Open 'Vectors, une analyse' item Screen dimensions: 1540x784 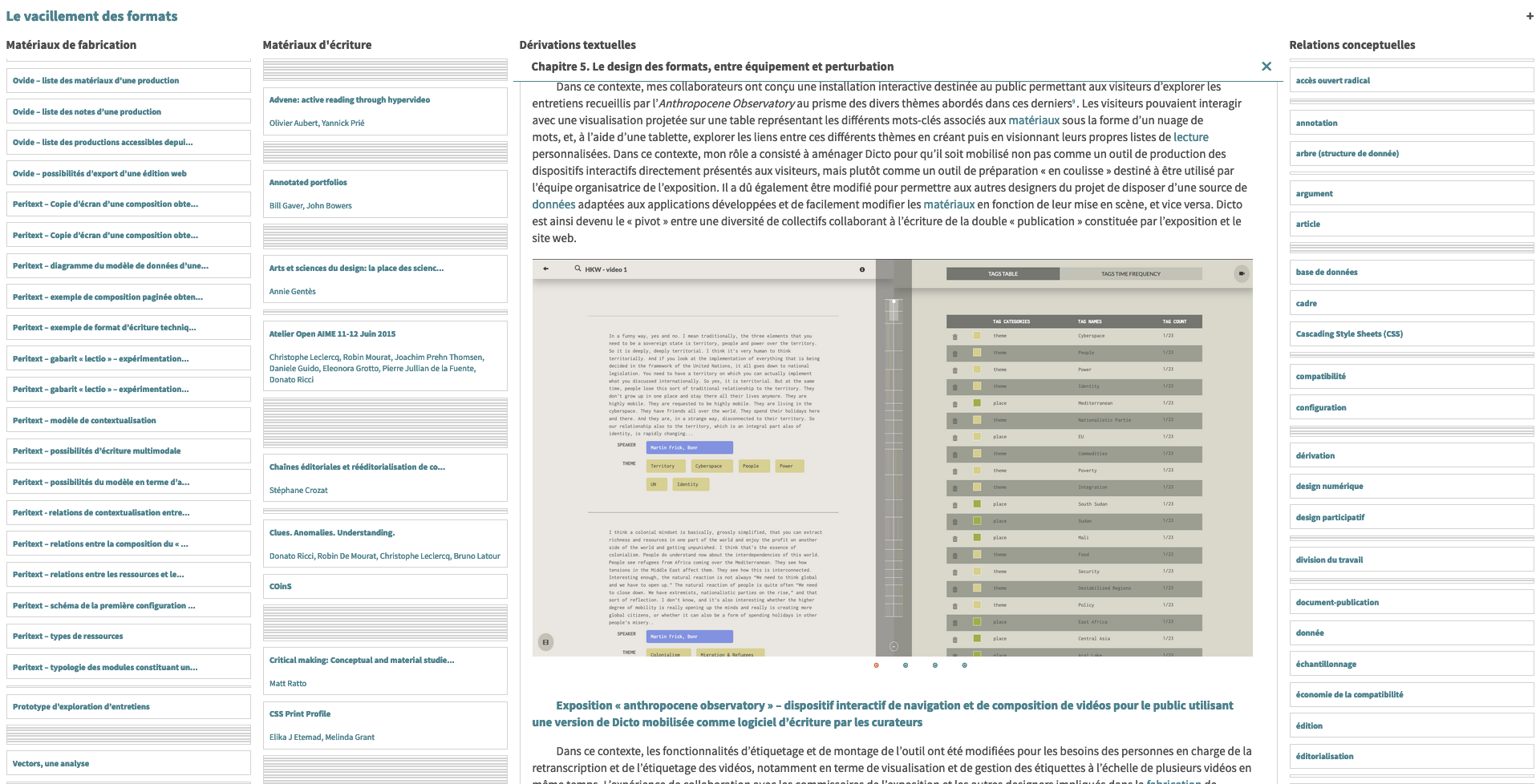128,763
